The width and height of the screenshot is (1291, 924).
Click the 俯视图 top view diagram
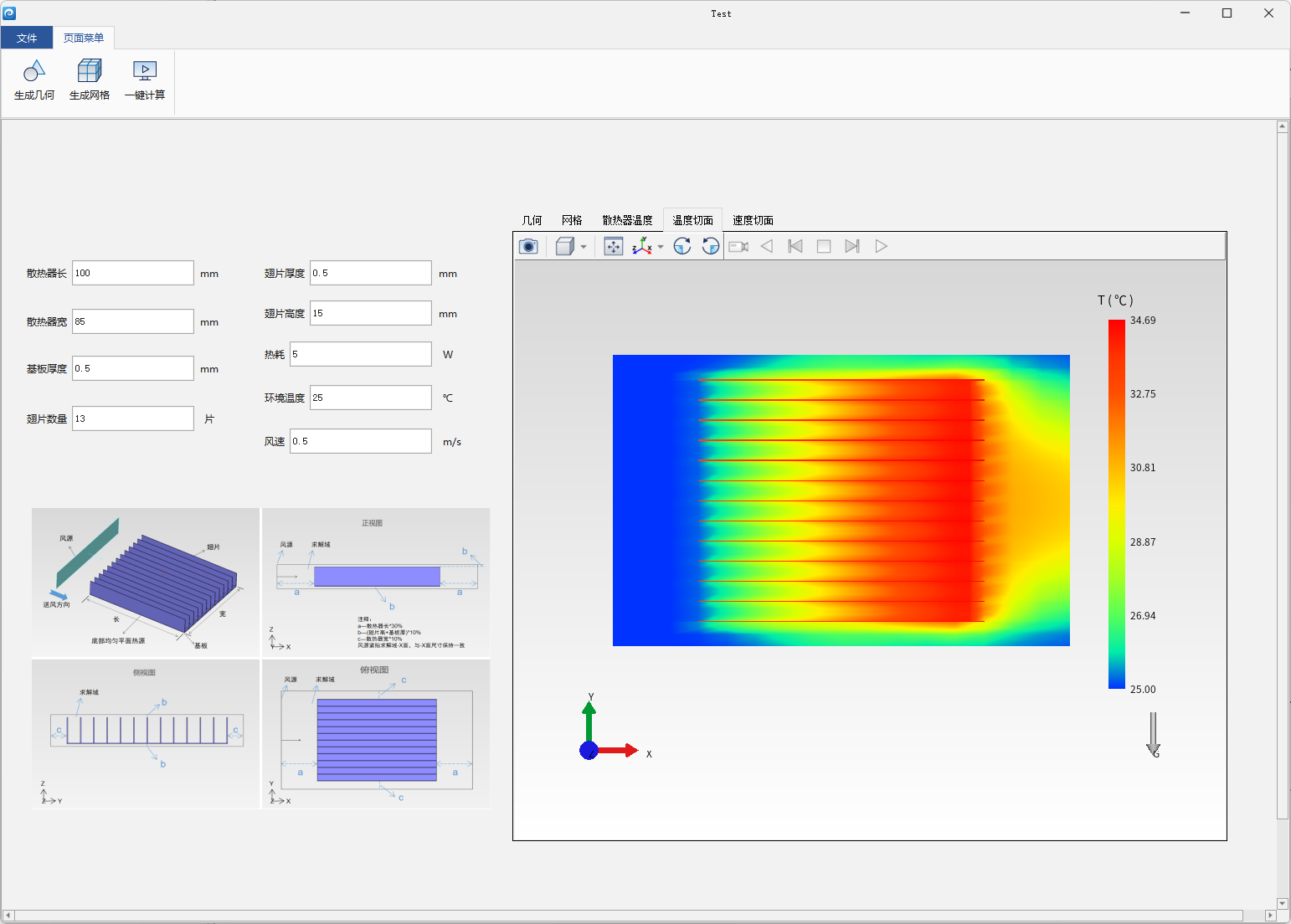[376, 734]
